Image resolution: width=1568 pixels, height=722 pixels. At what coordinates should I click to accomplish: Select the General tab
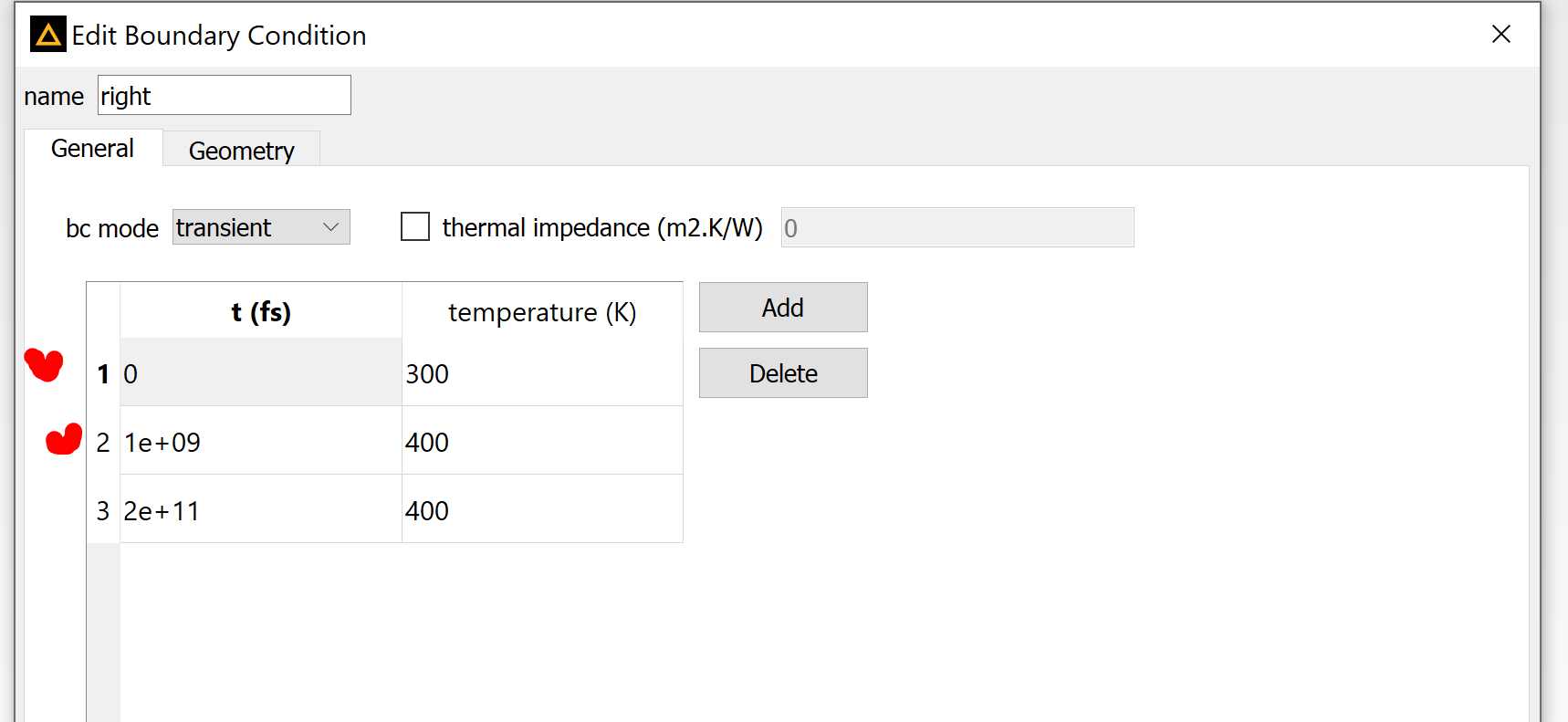(93, 148)
